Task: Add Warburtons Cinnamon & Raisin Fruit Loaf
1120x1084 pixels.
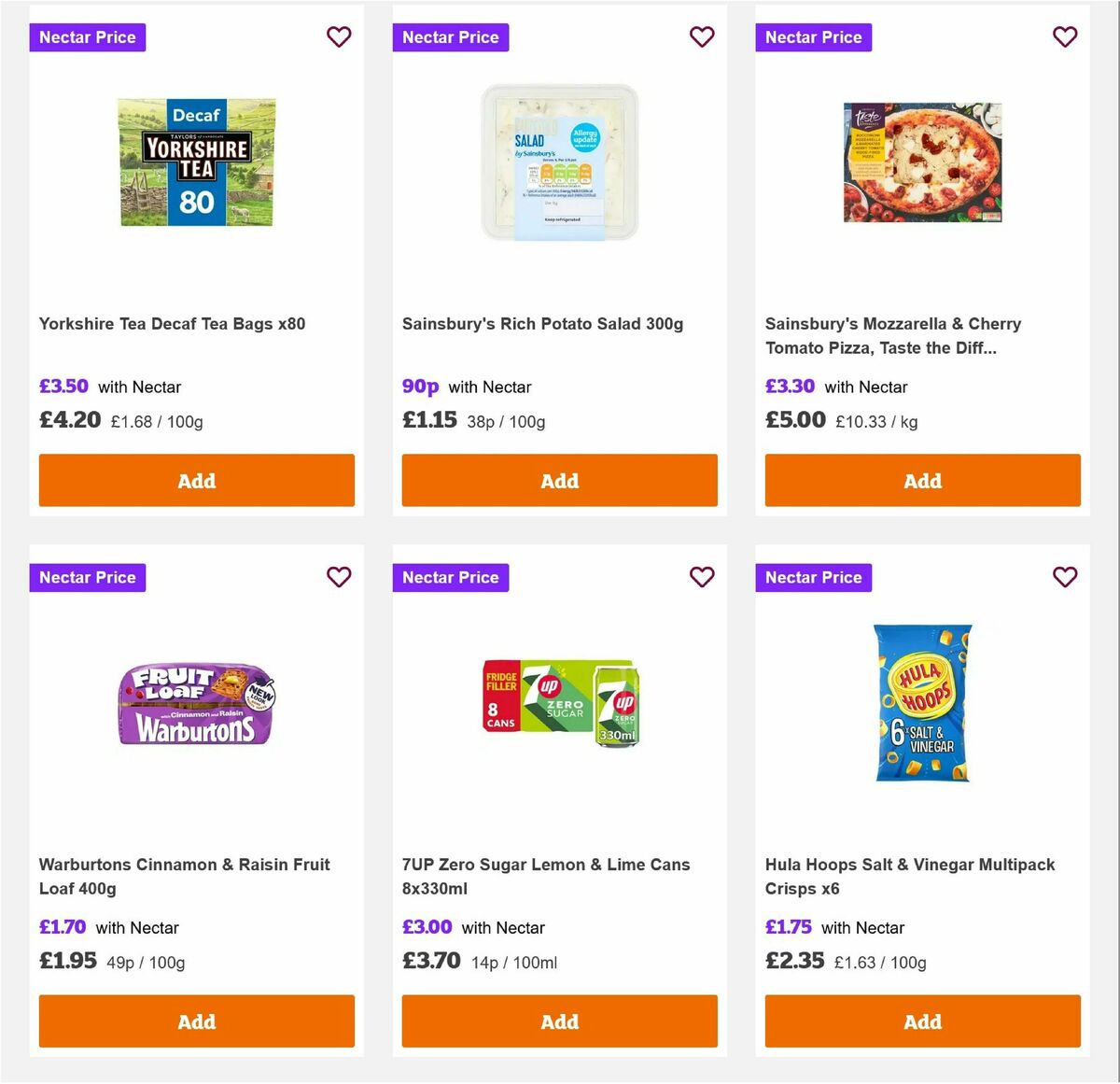Action: pyautogui.click(x=196, y=1021)
